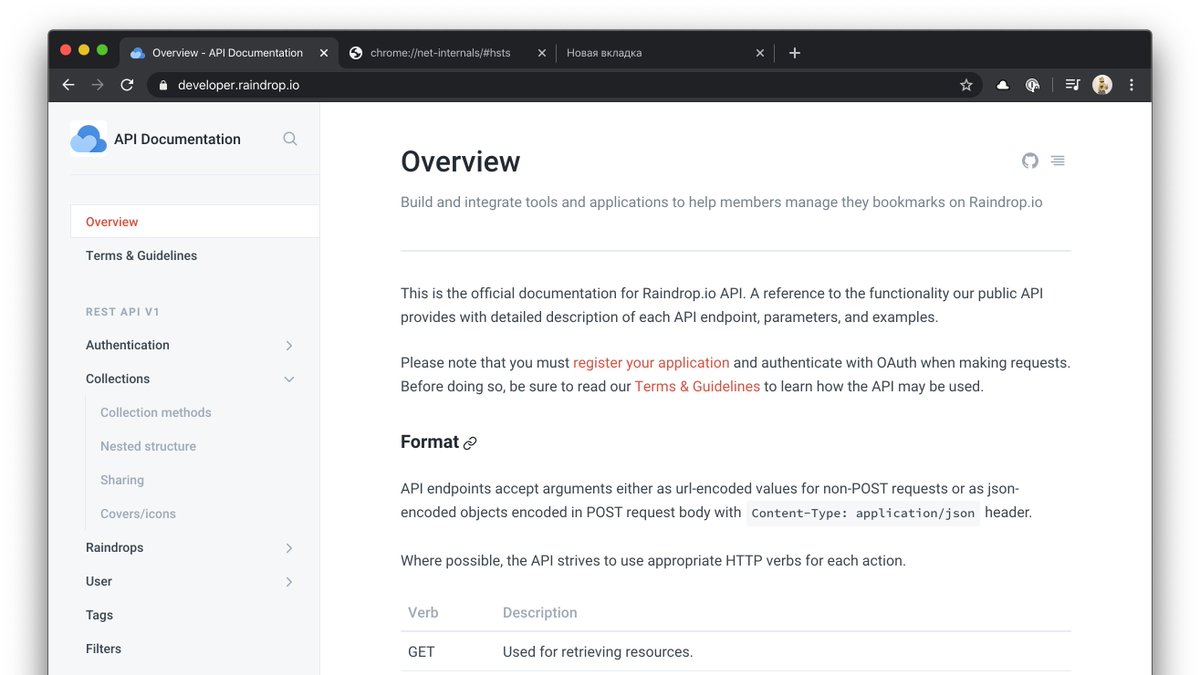Open the Raindrop API Documentation search
This screenshot has height=675, width=1200.
coord(289,139)
